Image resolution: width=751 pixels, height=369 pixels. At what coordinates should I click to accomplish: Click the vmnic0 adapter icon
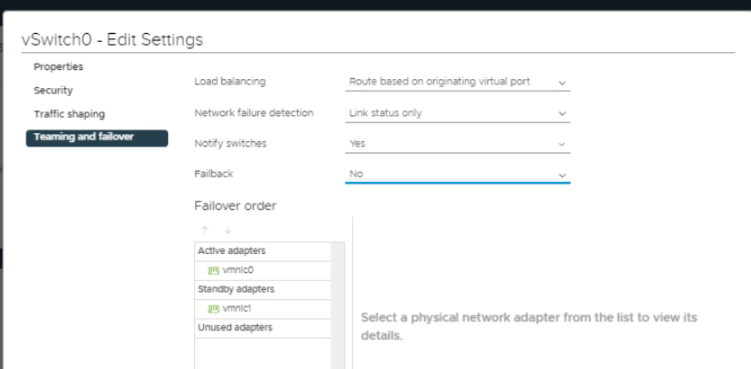[x=213, y=271]
